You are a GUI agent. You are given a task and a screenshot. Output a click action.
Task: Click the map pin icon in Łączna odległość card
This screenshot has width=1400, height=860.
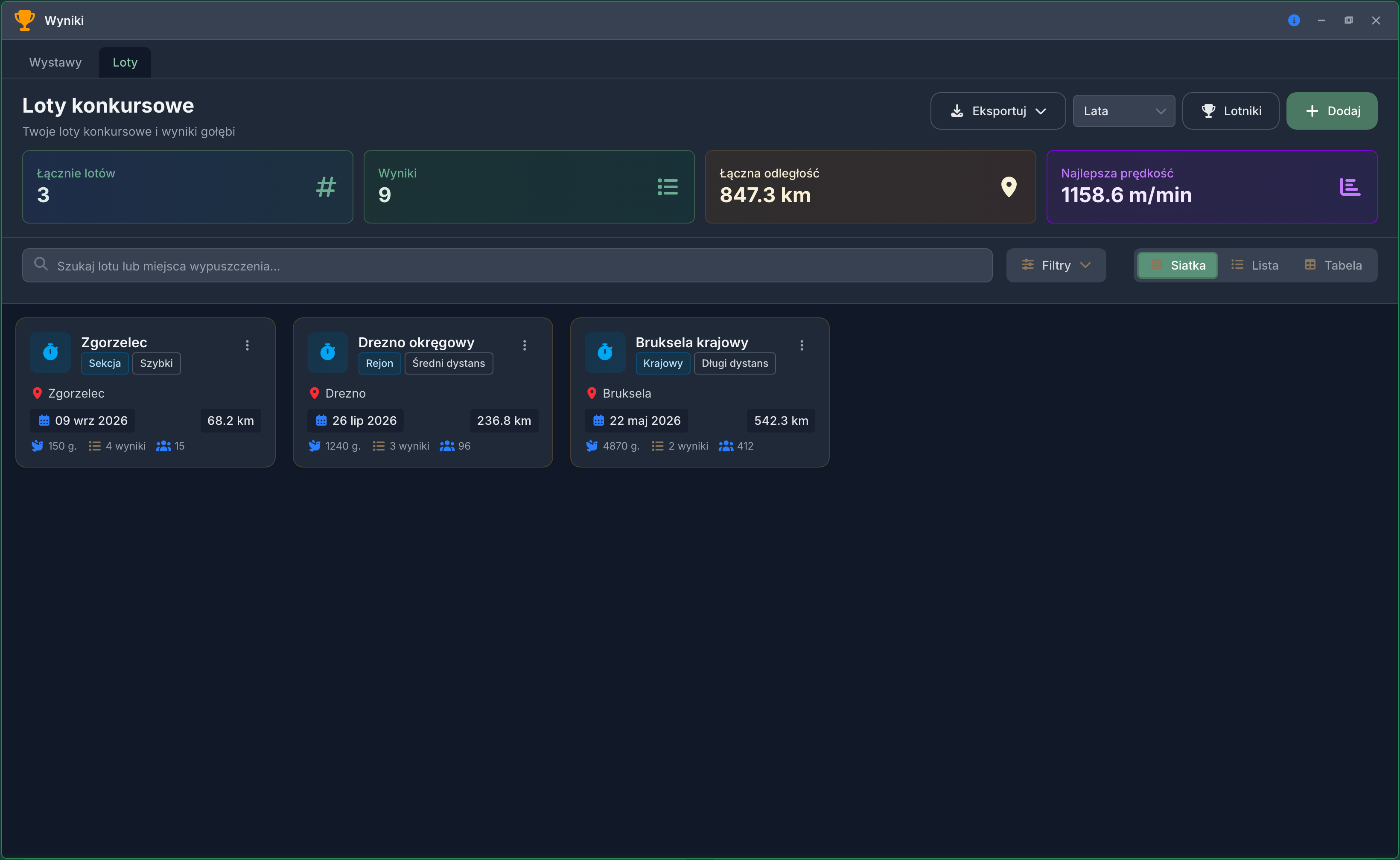(1009, 186)
